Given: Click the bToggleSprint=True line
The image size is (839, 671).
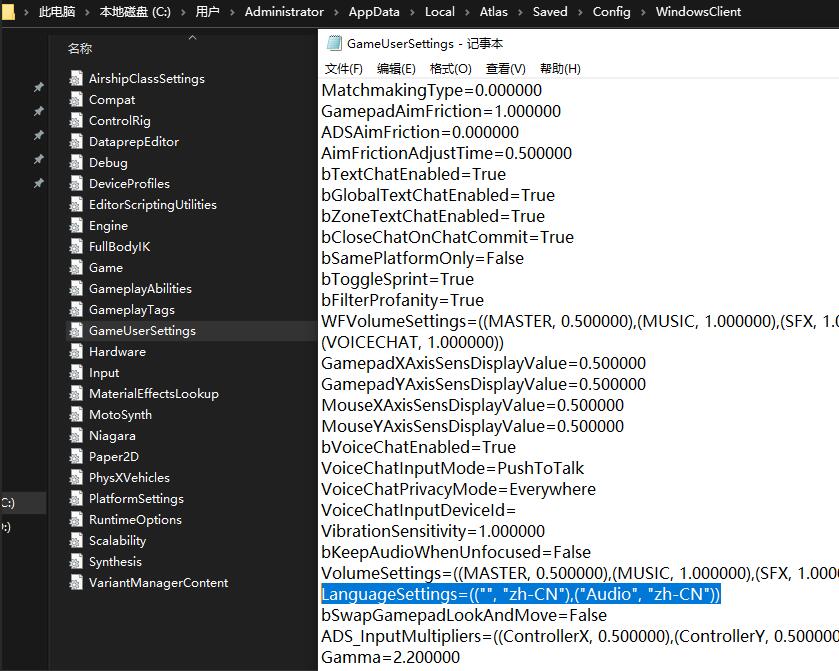Looking at the screenshot, I should tap(398, 279).
